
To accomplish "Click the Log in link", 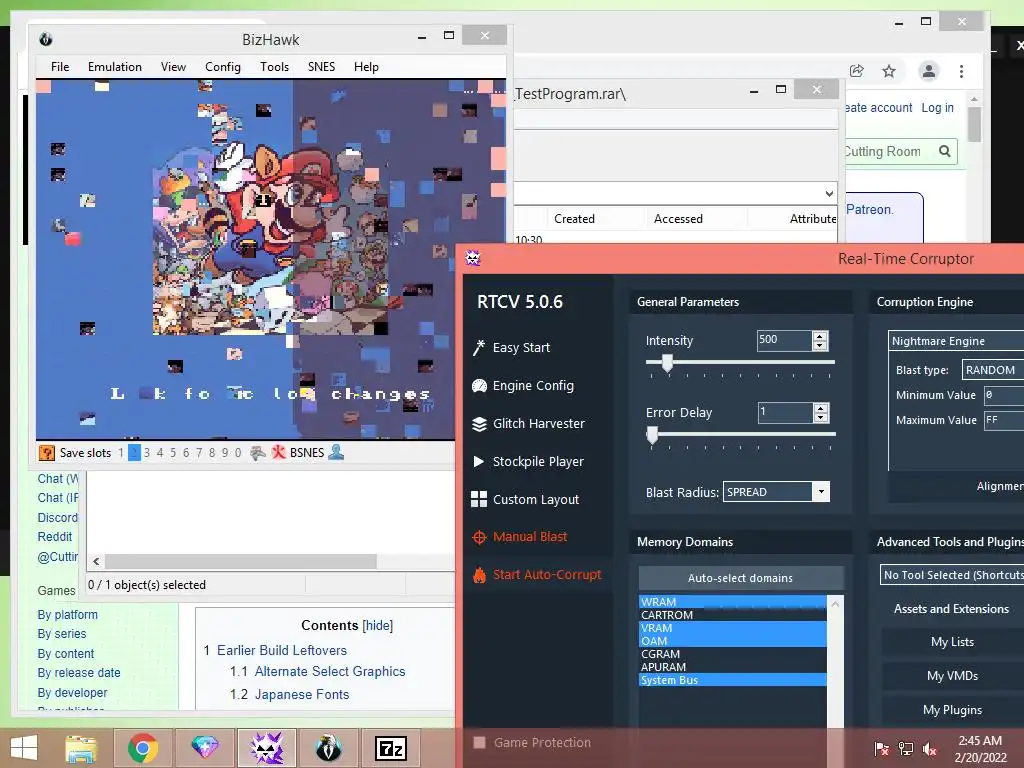I will [x=937, y=108].
